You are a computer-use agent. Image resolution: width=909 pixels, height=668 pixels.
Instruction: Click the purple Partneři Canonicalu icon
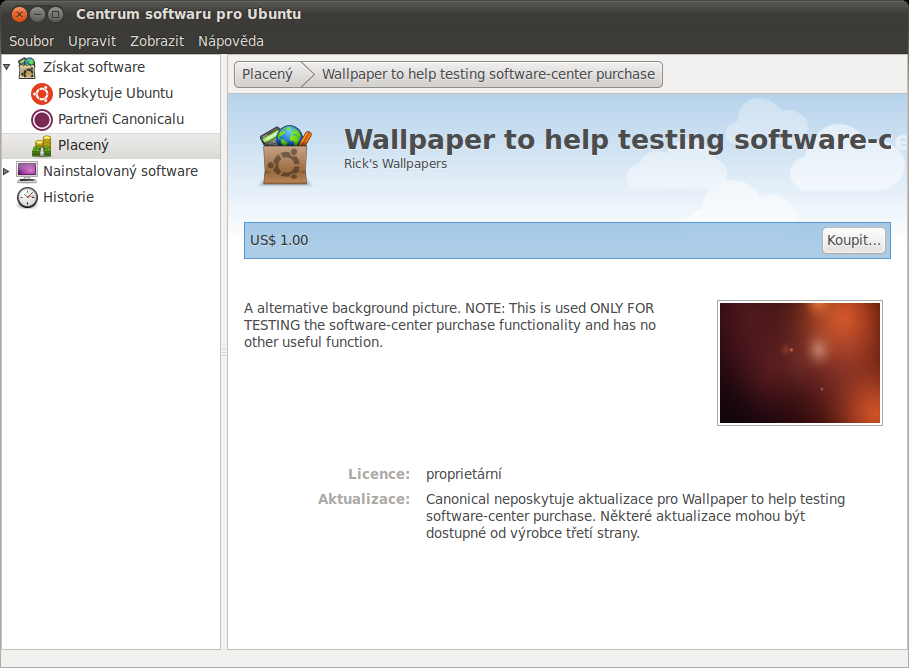[x=42, y=119]
